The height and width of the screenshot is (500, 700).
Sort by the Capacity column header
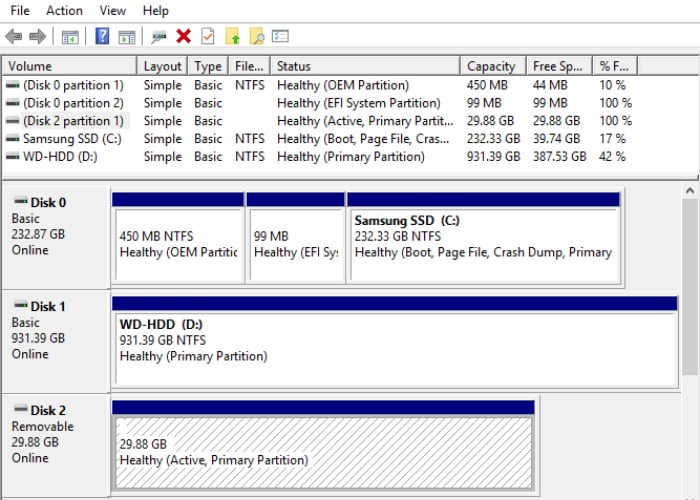pyautogui.click(x=490, y=66)
